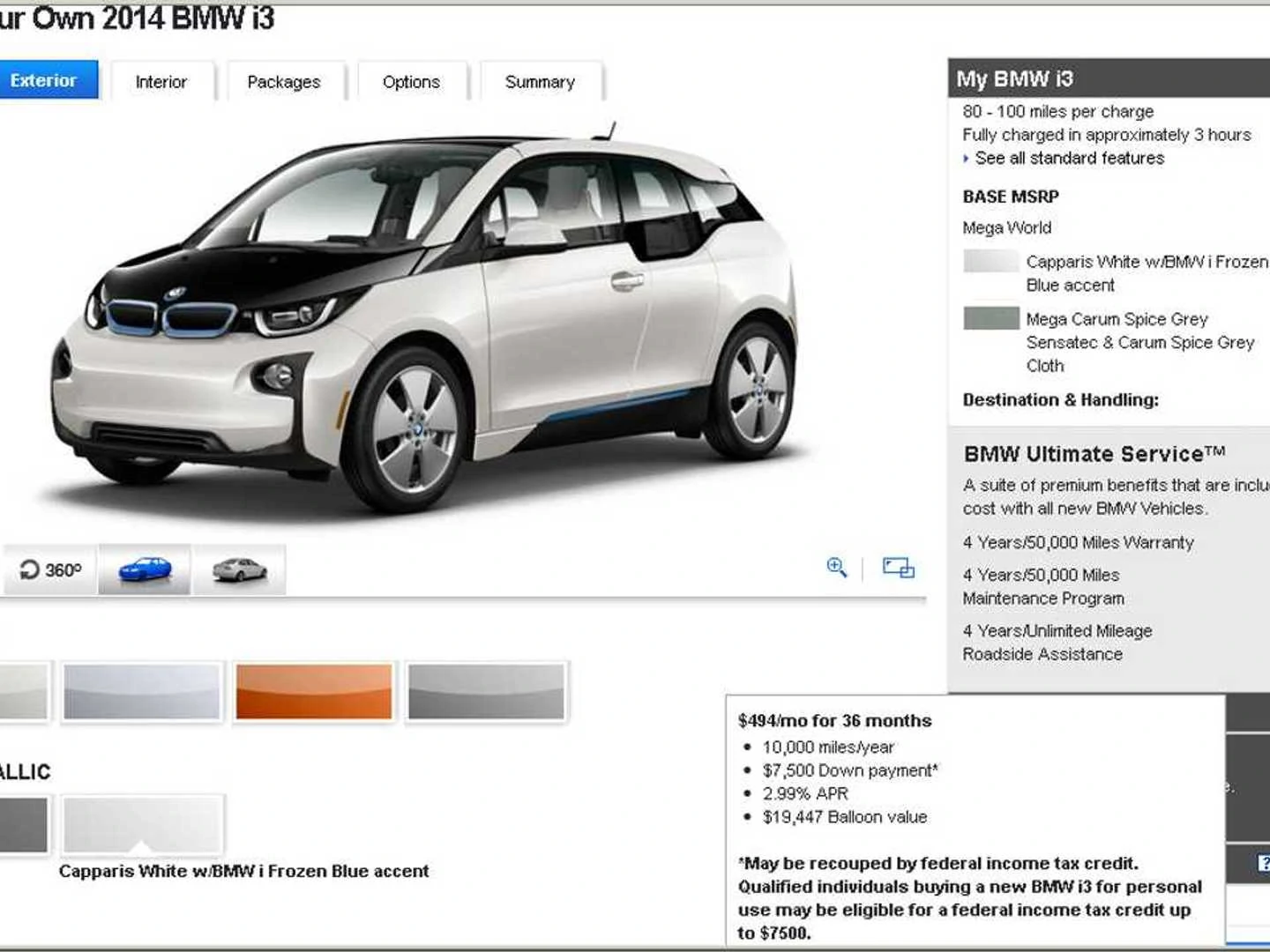Image resolution: width=1270 pixels, height=952 pixels.
Task: Open the 360° rotation view
Action: point(49,569)
